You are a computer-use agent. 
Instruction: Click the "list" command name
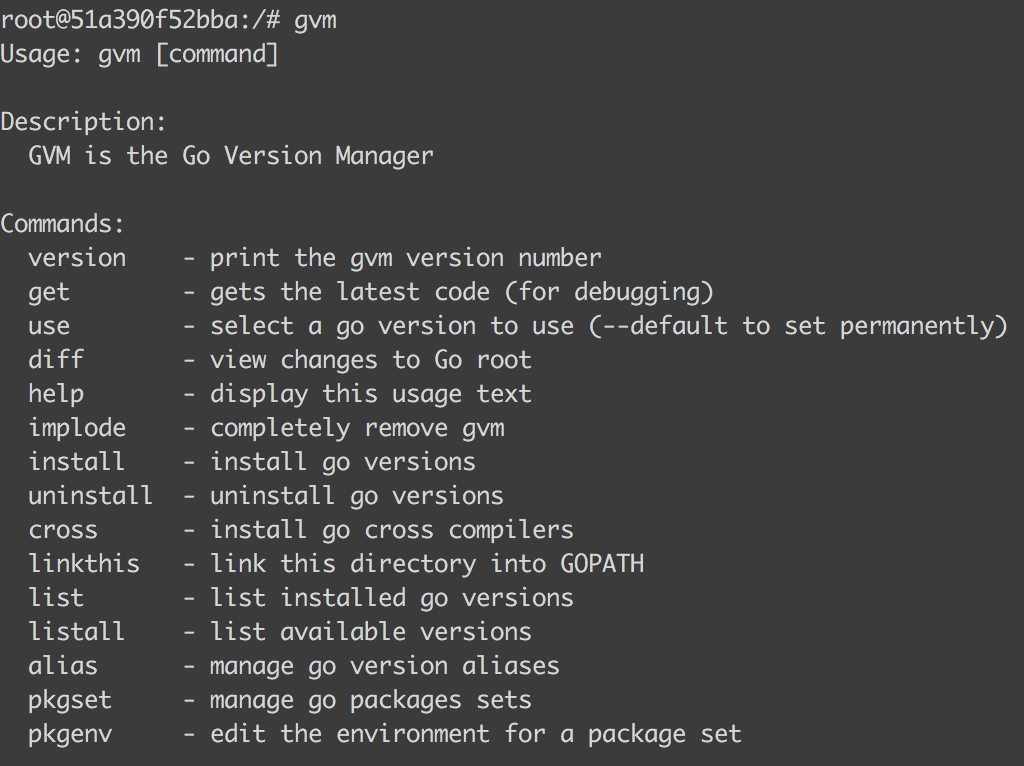[56, 598]
